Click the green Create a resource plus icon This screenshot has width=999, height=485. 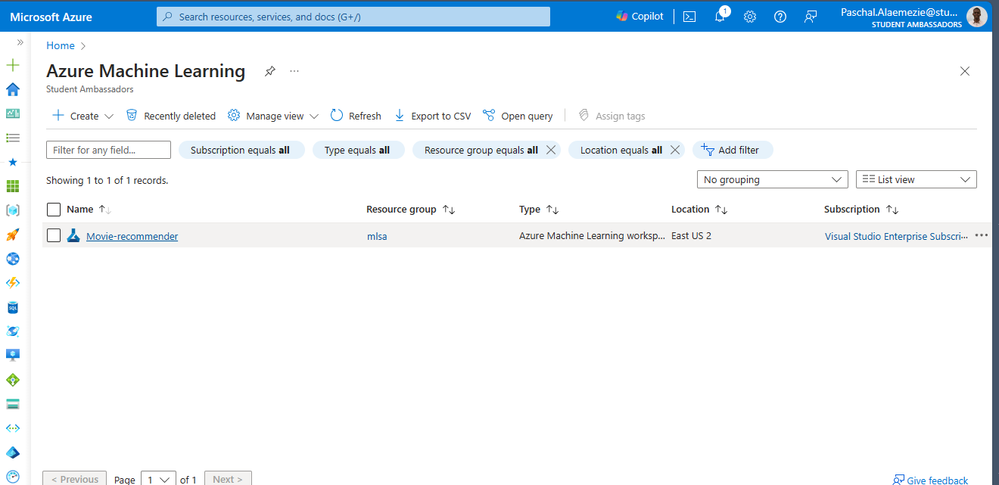coord(13,65)
